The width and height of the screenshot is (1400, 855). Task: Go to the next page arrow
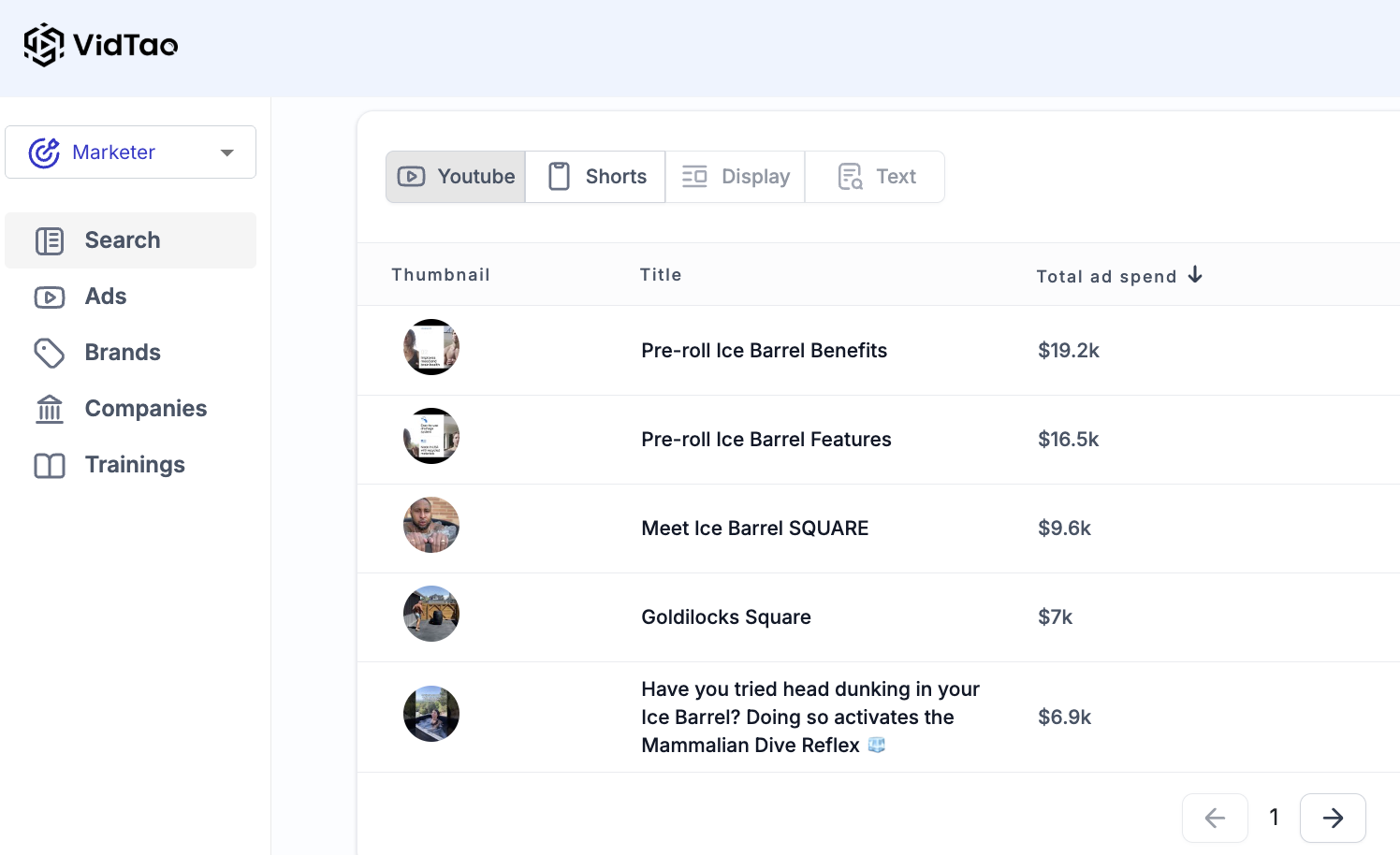click(1333, 818)
